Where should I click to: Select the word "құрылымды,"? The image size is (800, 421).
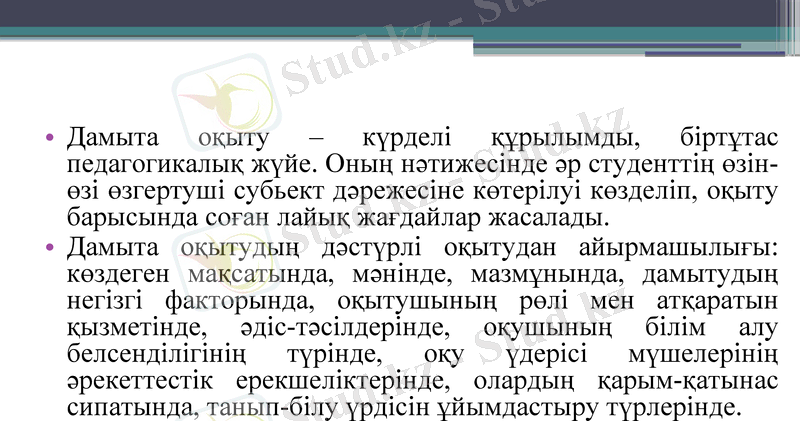click(565, 139)
